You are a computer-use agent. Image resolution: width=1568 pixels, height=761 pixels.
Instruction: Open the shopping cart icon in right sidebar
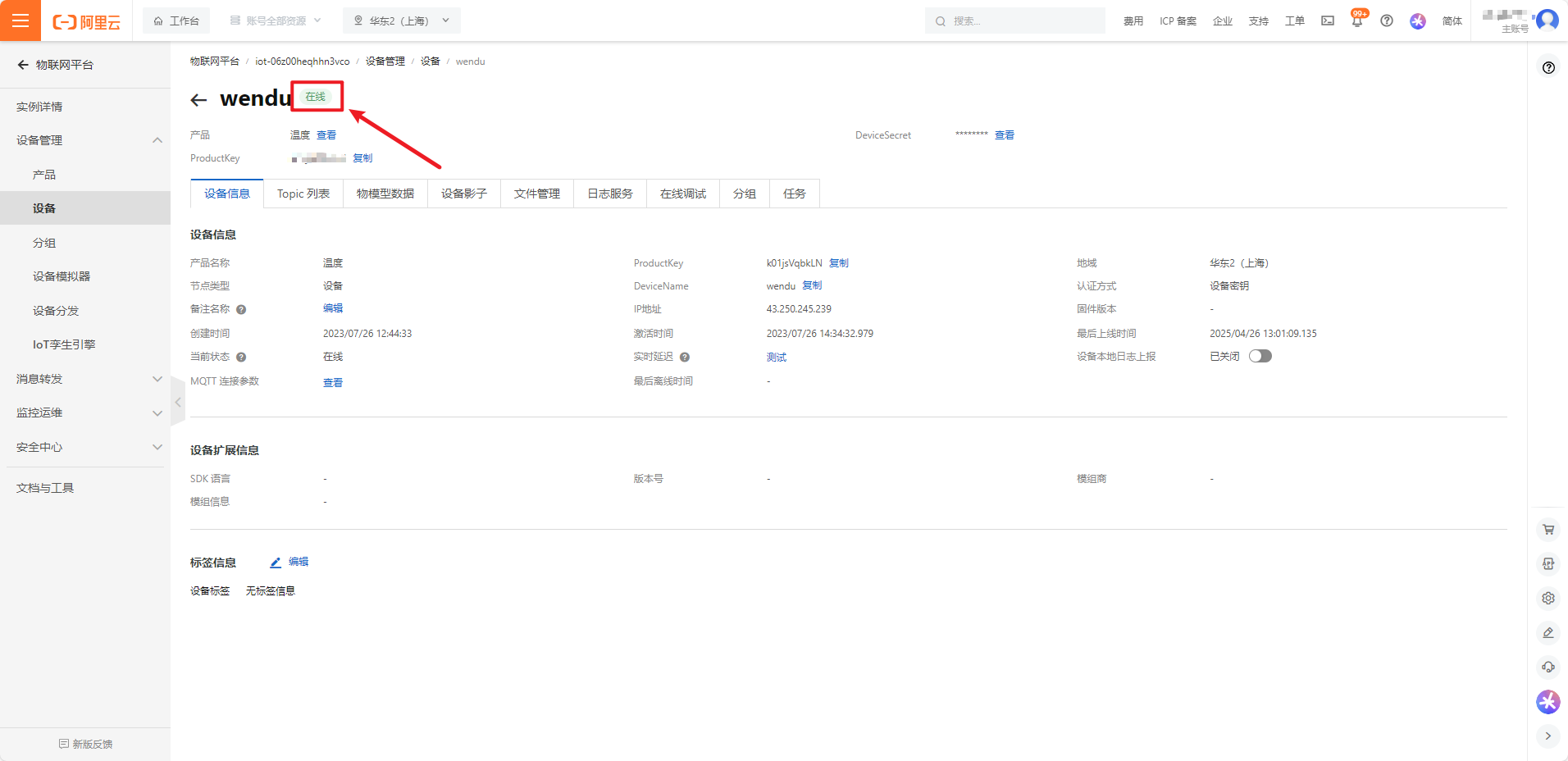pos(1548,530)
